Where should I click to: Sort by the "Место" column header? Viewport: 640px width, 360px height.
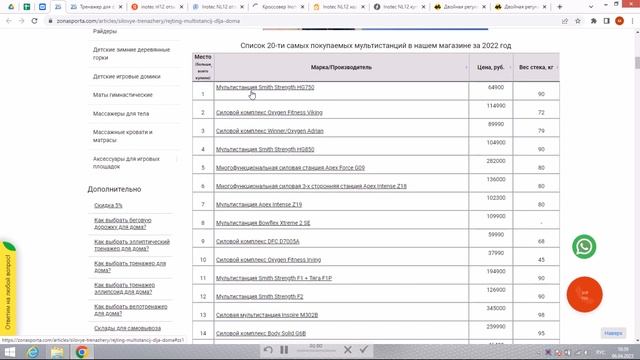click(203, 67)
